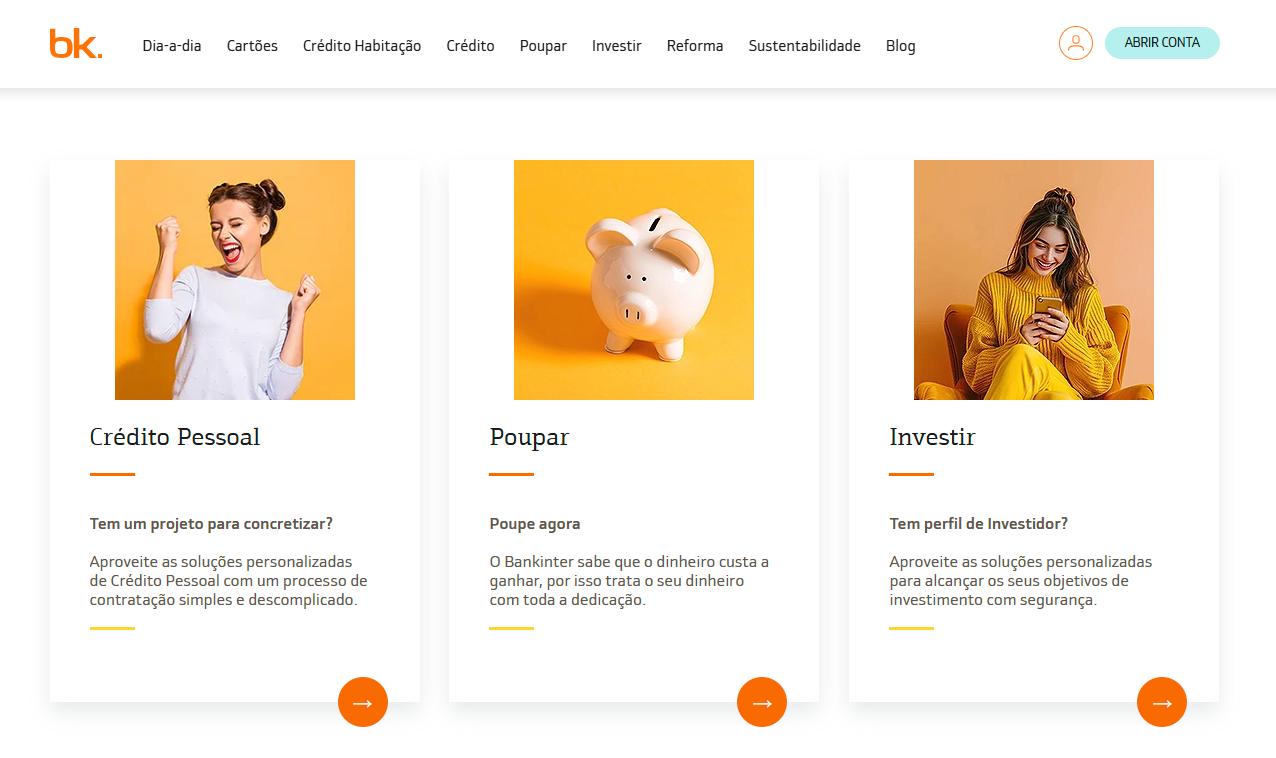The height and width of the screenshot is (758, 1276).
Task: Click the woman with phone image
Action: (1034, 280)
